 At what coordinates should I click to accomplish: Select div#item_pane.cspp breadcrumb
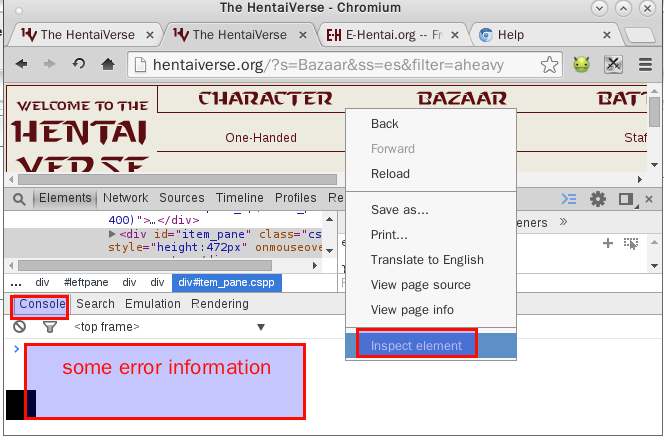(227, 283)
